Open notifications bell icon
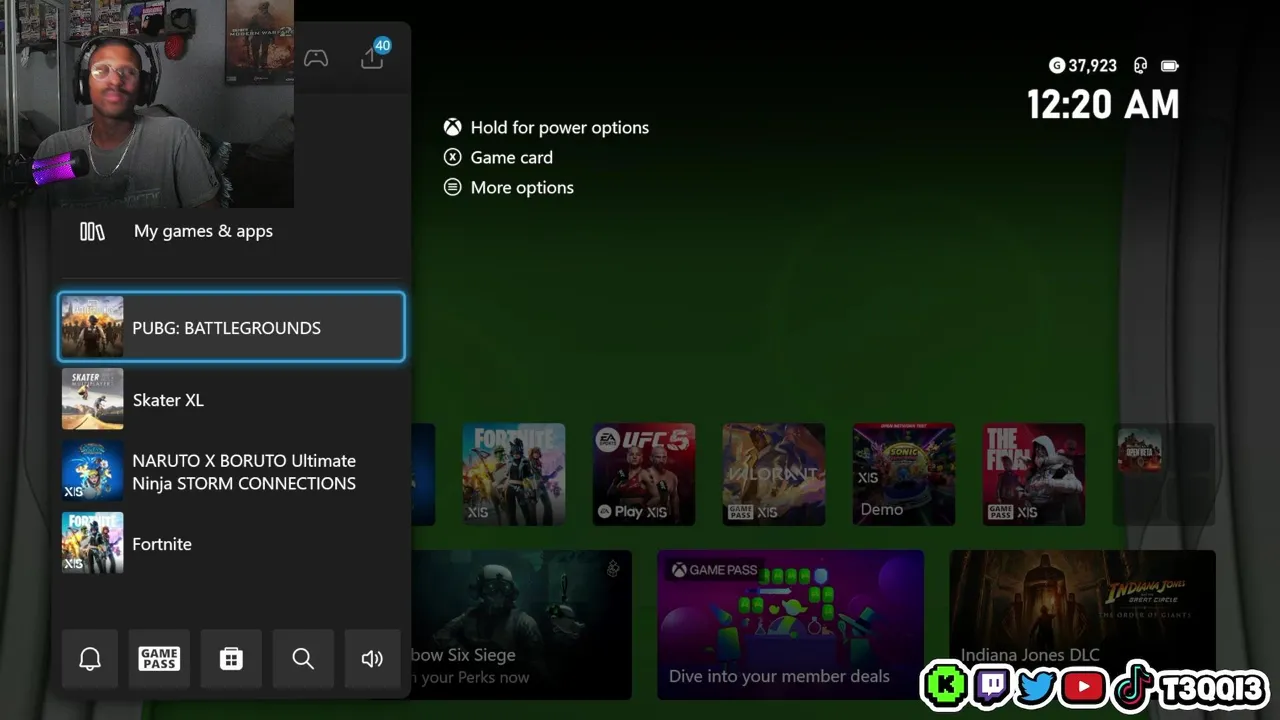This screenshot has width=1280, height=720. (90, 658)
